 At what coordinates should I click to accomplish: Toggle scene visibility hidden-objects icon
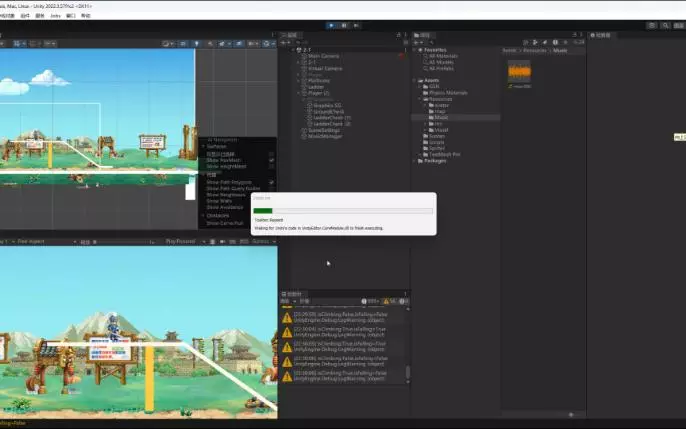pos(239,43)
